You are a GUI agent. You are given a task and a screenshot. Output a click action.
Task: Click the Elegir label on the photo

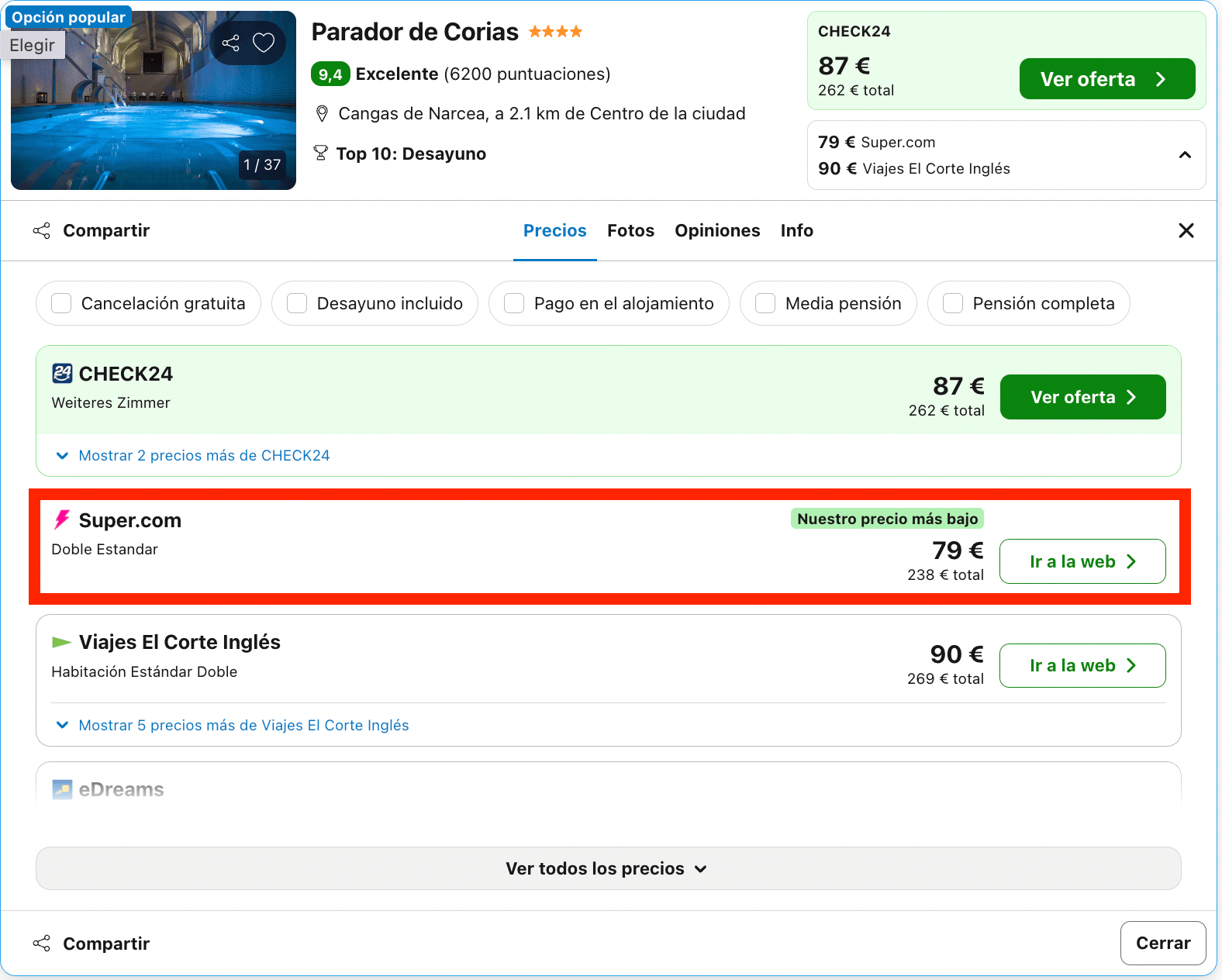coord(33,46)
